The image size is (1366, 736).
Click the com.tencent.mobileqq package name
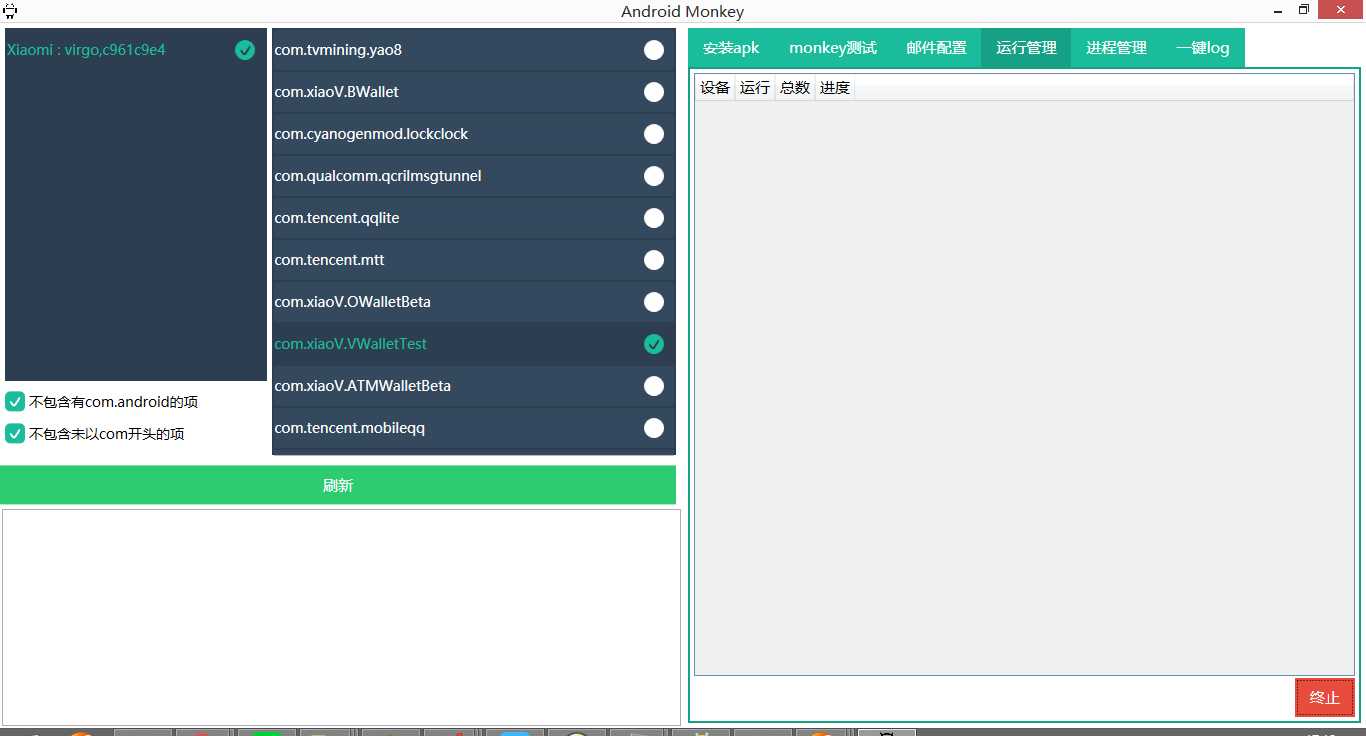pos(350,428)
